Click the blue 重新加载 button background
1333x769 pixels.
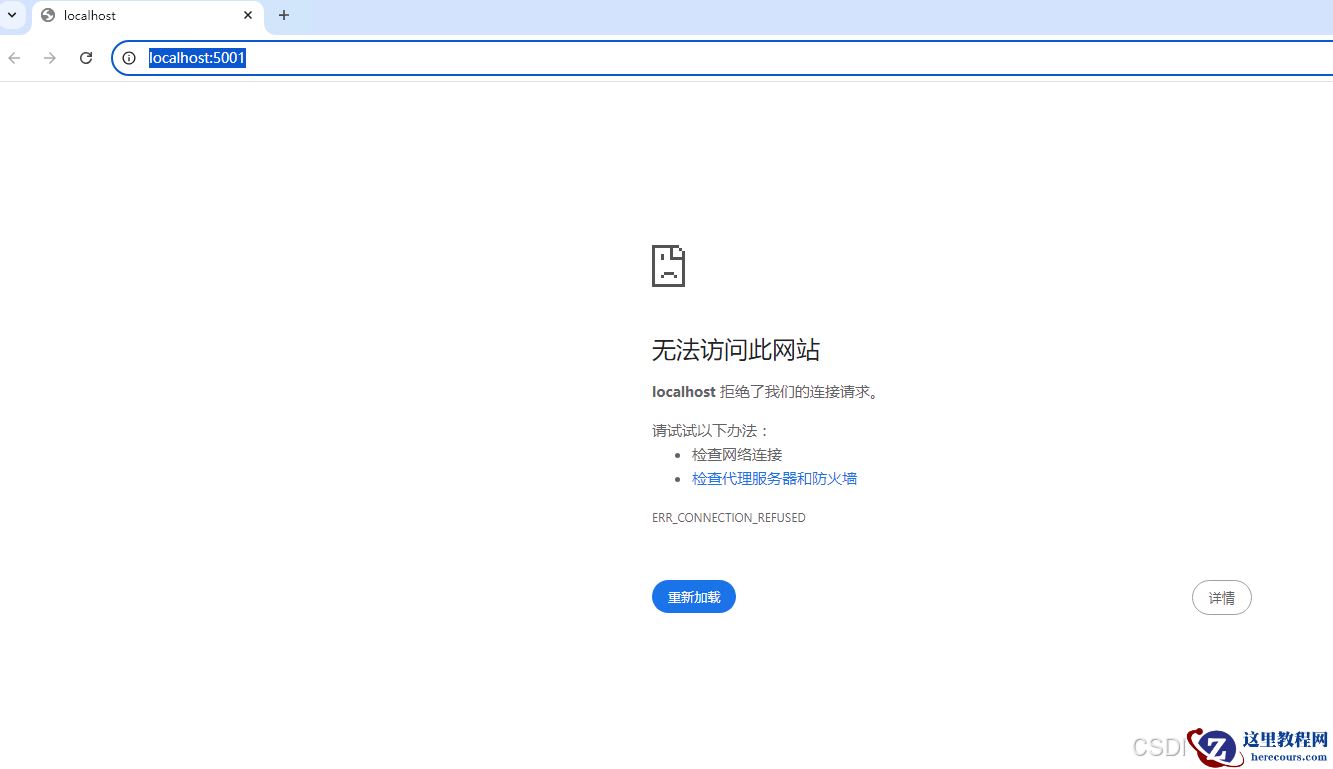[x=693, y=596]
